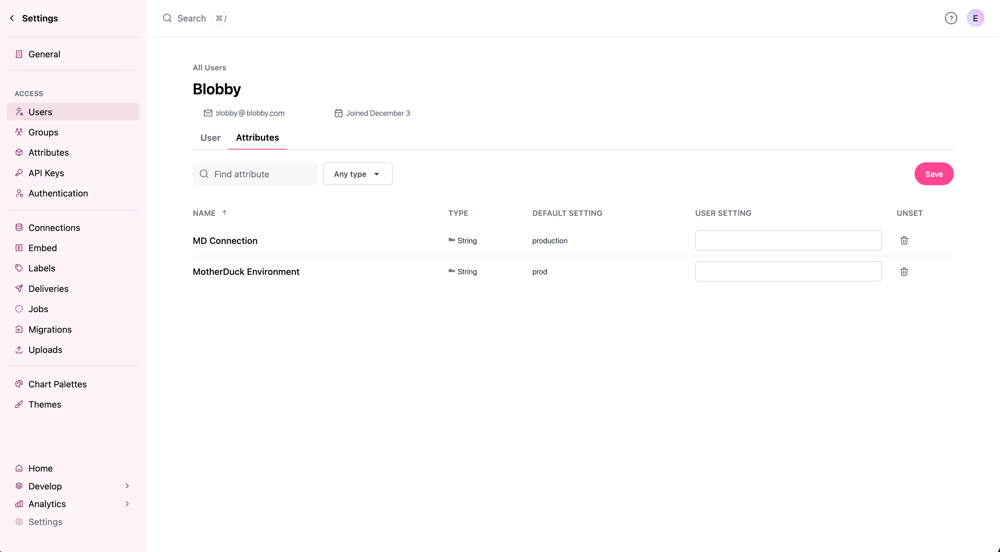Click the blobby@blobby.com email
1000x552 pixels.
[x=250, y=113]
